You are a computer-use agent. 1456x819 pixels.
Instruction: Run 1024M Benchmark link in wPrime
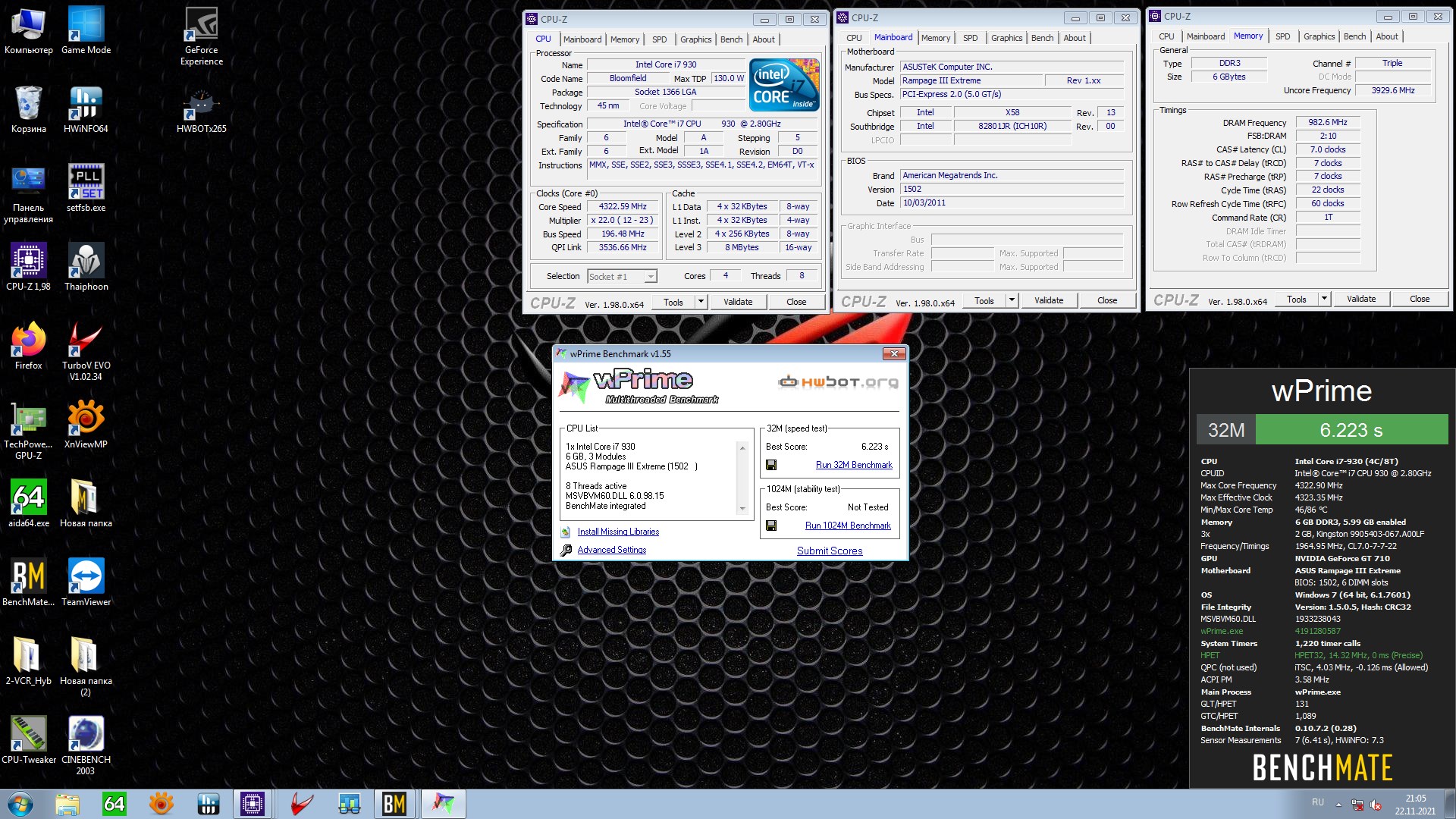click(848, 526)
